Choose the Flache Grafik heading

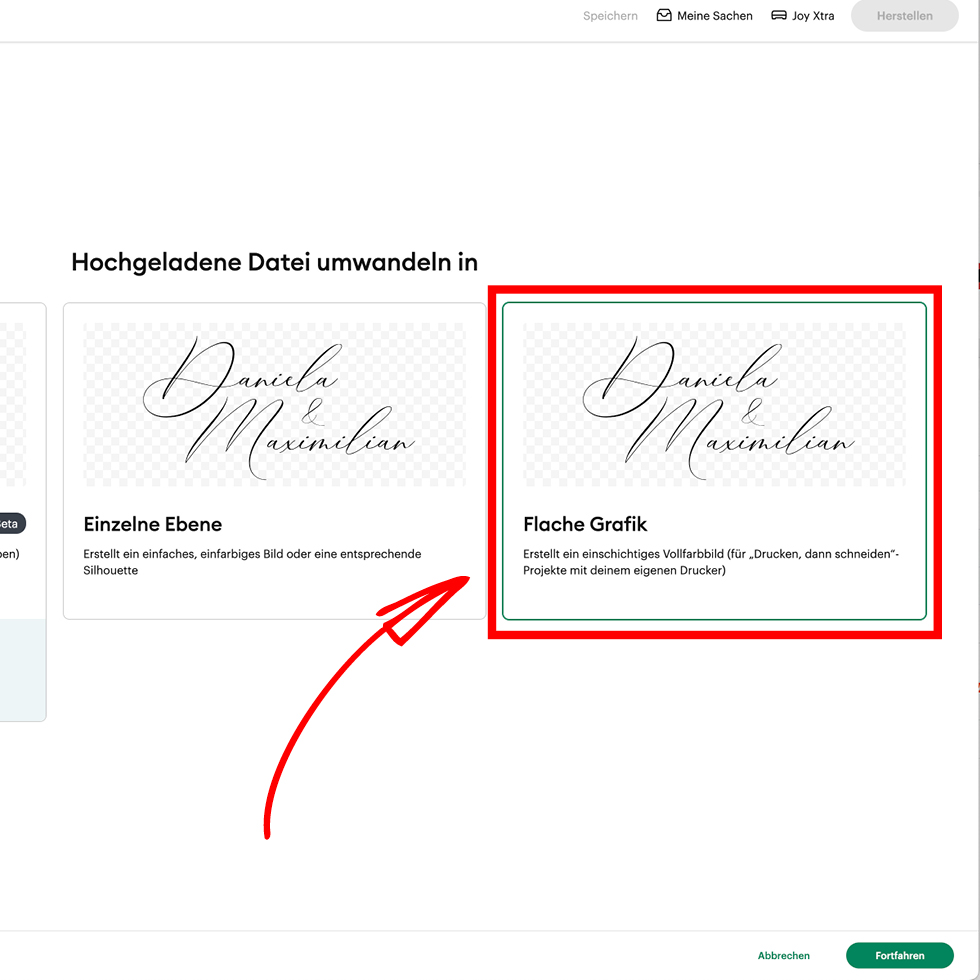pos(585,524)
